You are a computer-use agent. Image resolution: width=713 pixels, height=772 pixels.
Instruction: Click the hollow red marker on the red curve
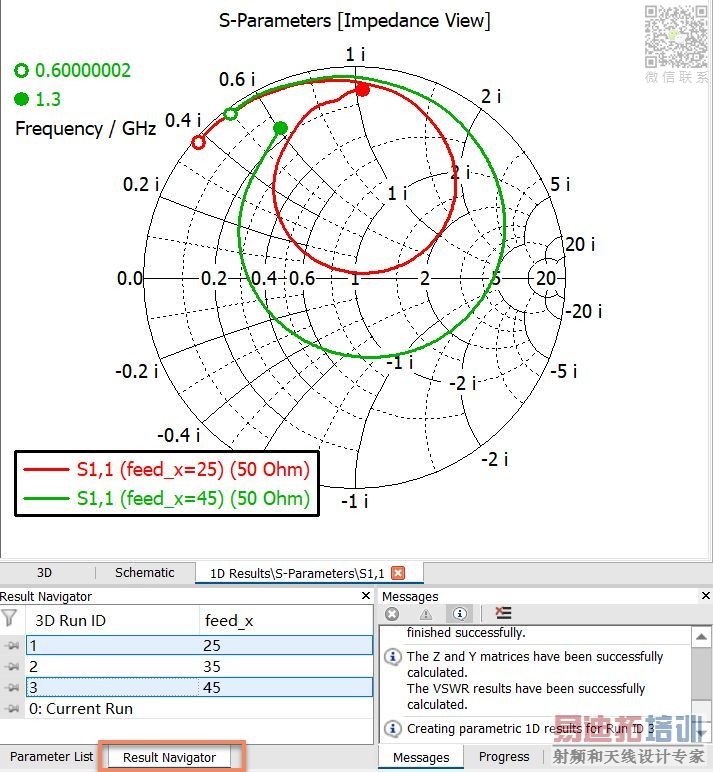[198, 142]
